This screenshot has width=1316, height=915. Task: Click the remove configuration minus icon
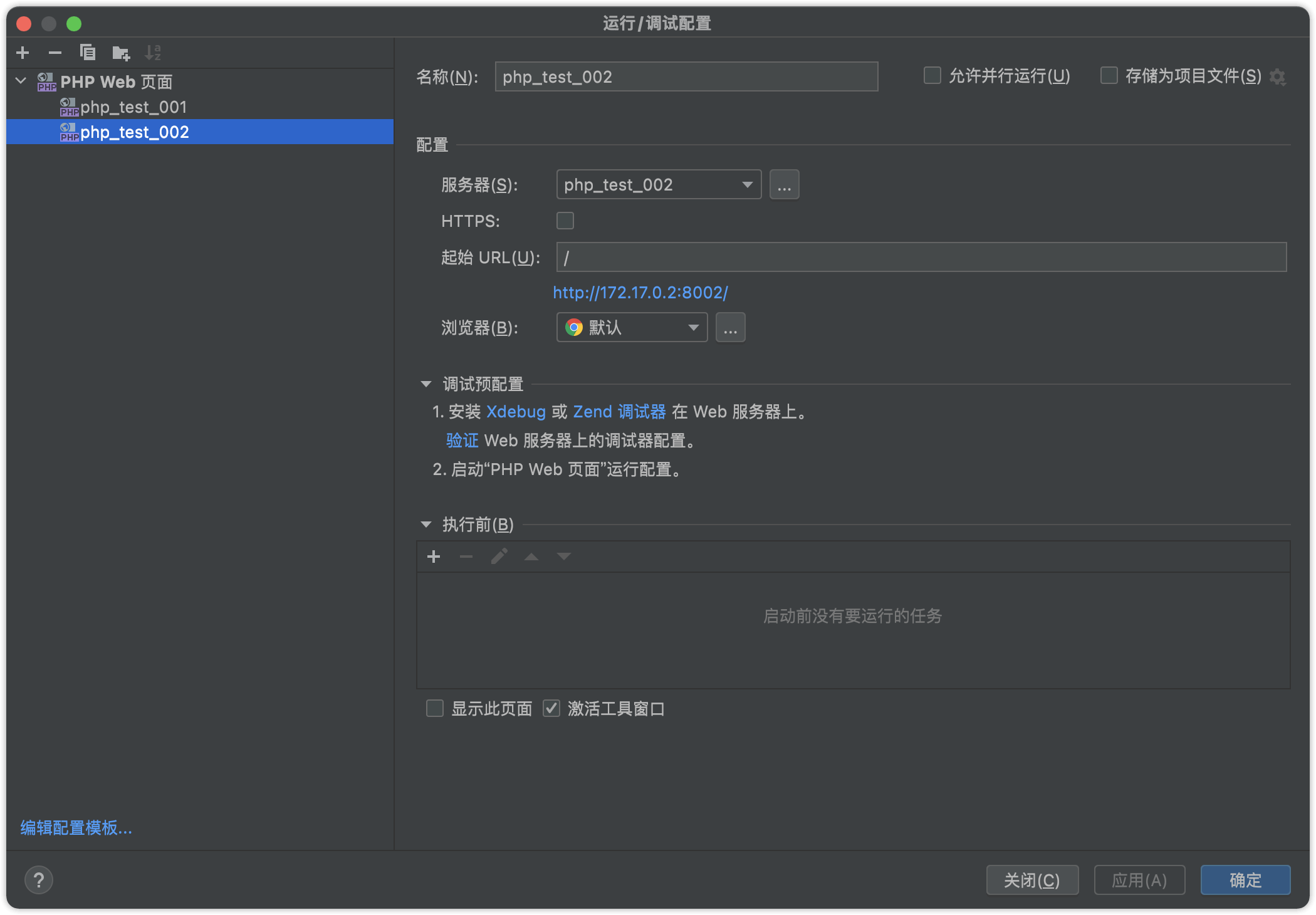[55, 53]
